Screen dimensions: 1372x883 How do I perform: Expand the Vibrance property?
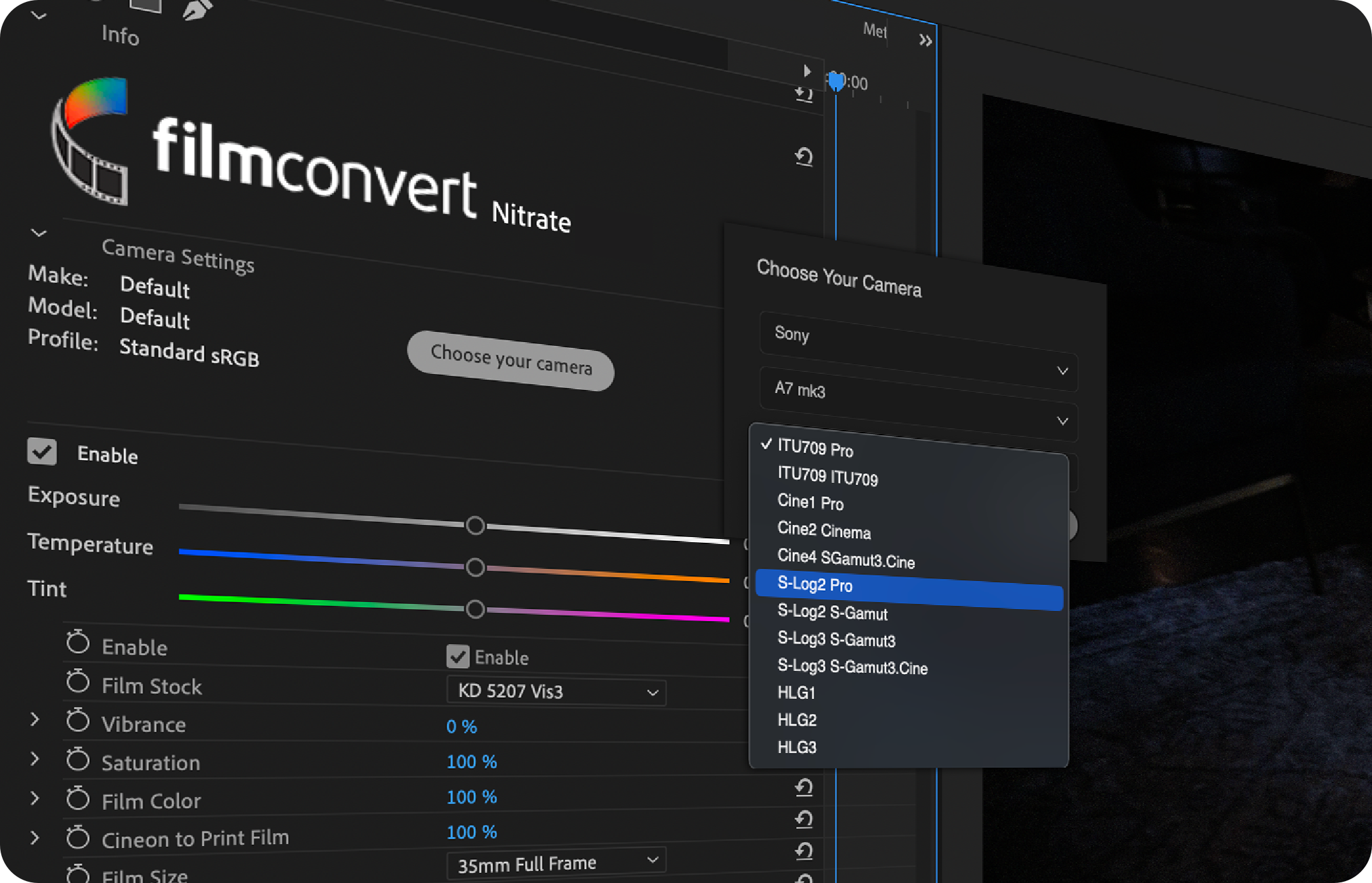point(35,720)
